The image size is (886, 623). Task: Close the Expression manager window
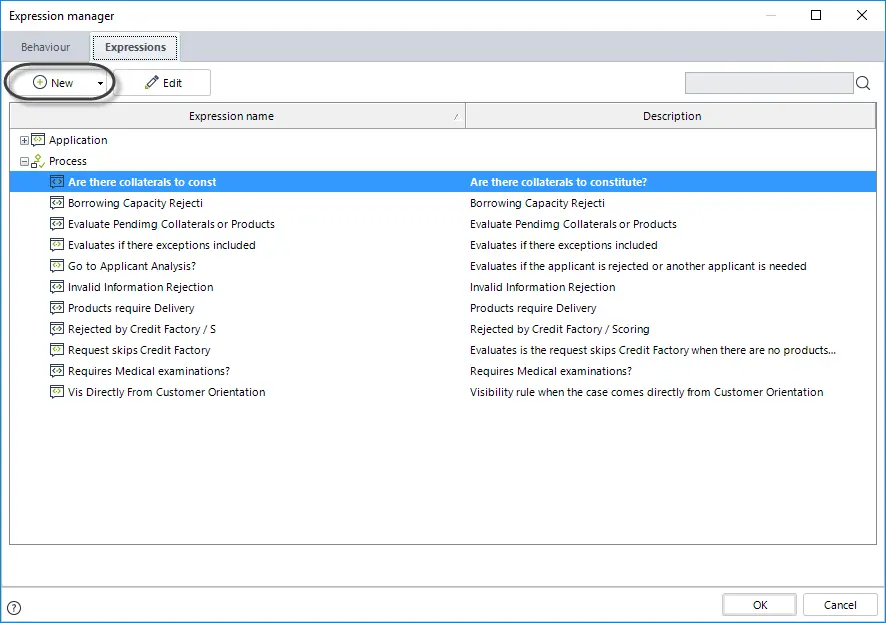pos(862,15)
